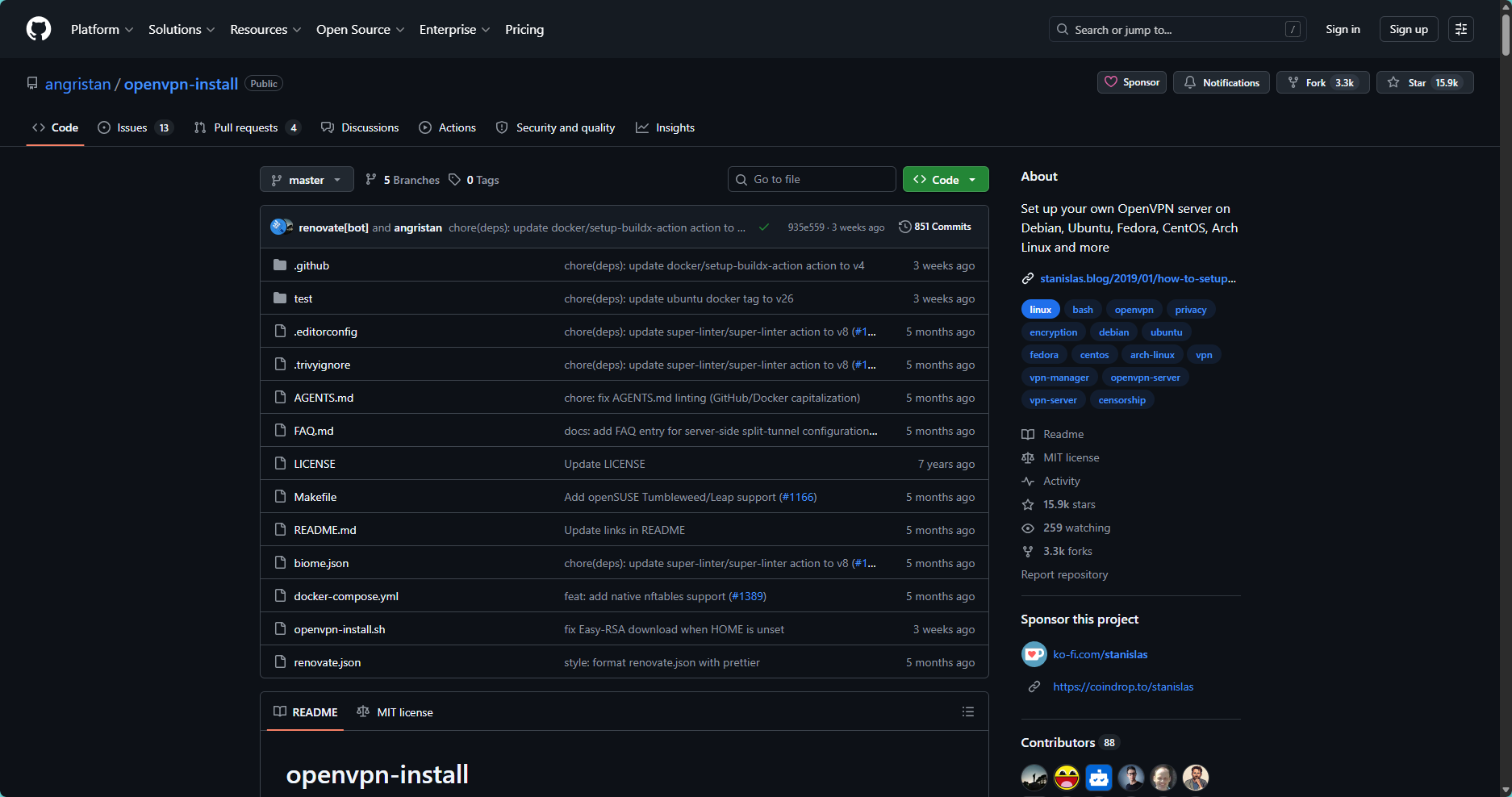This screenshot has width=1512, height=797.
Task: Open the openvpn-install.sh file
Action: pos(340,629)
